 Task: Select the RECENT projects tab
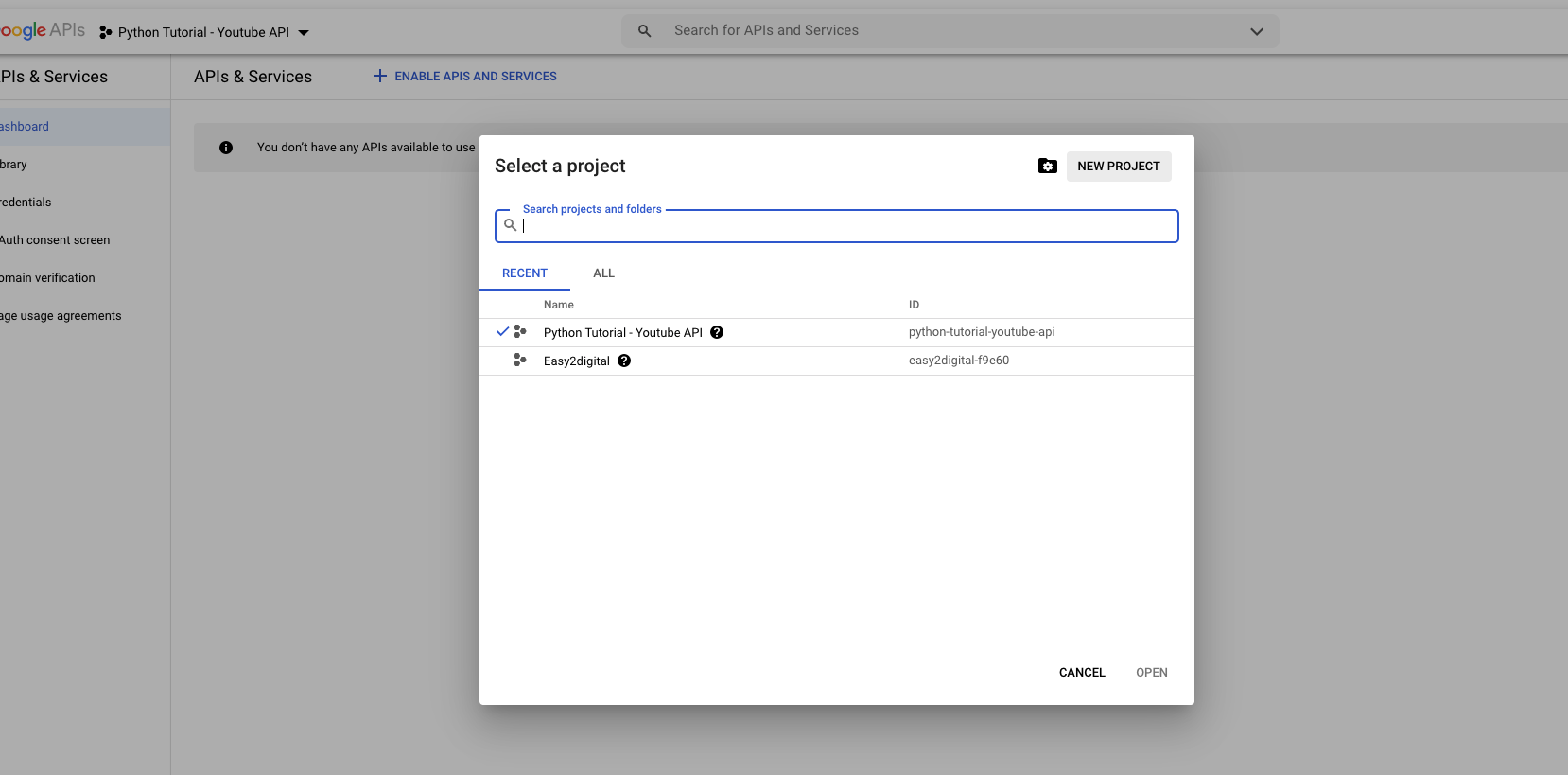tap(525, 273)
